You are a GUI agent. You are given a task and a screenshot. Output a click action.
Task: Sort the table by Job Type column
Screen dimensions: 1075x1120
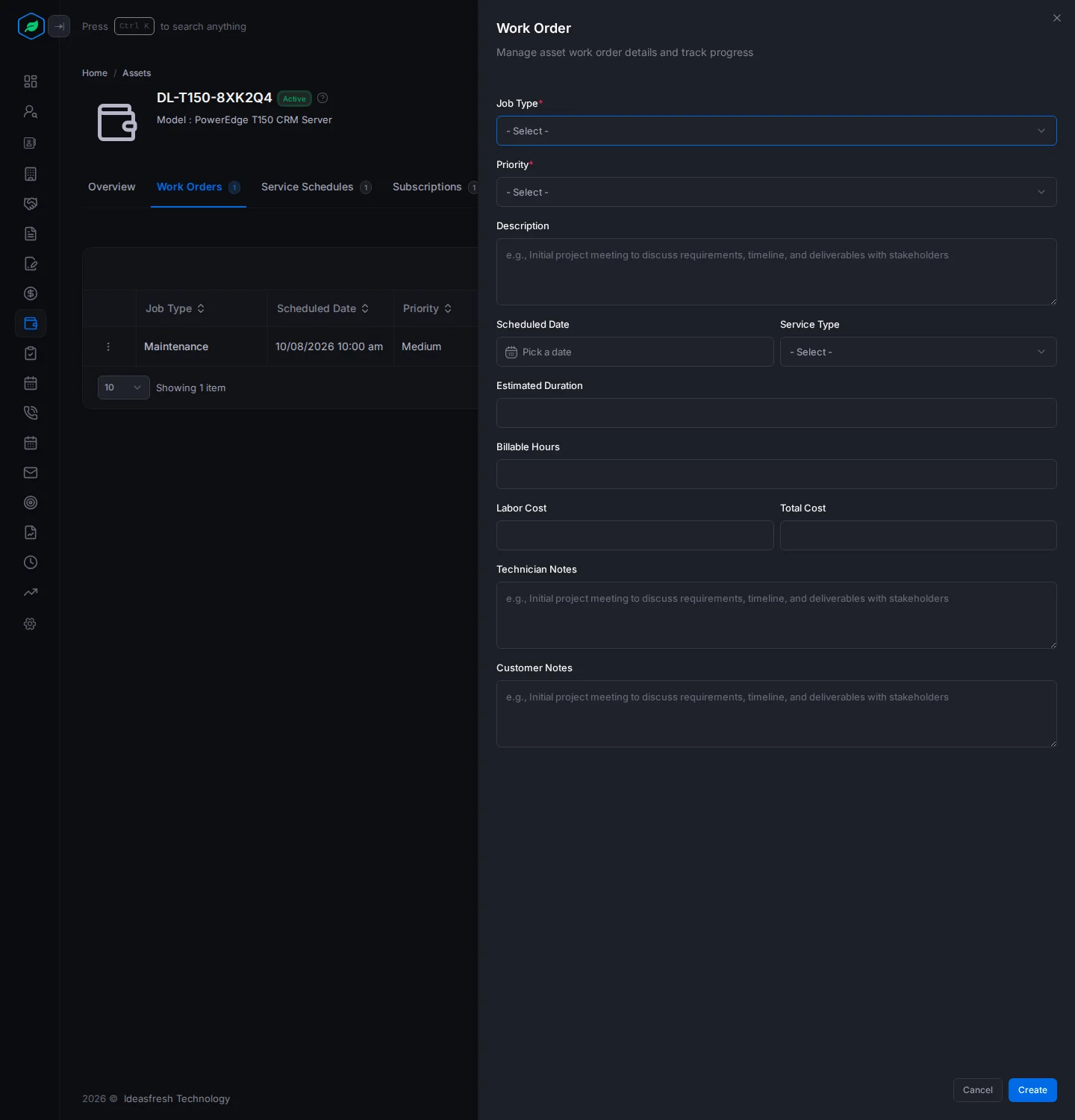point(175,308)
